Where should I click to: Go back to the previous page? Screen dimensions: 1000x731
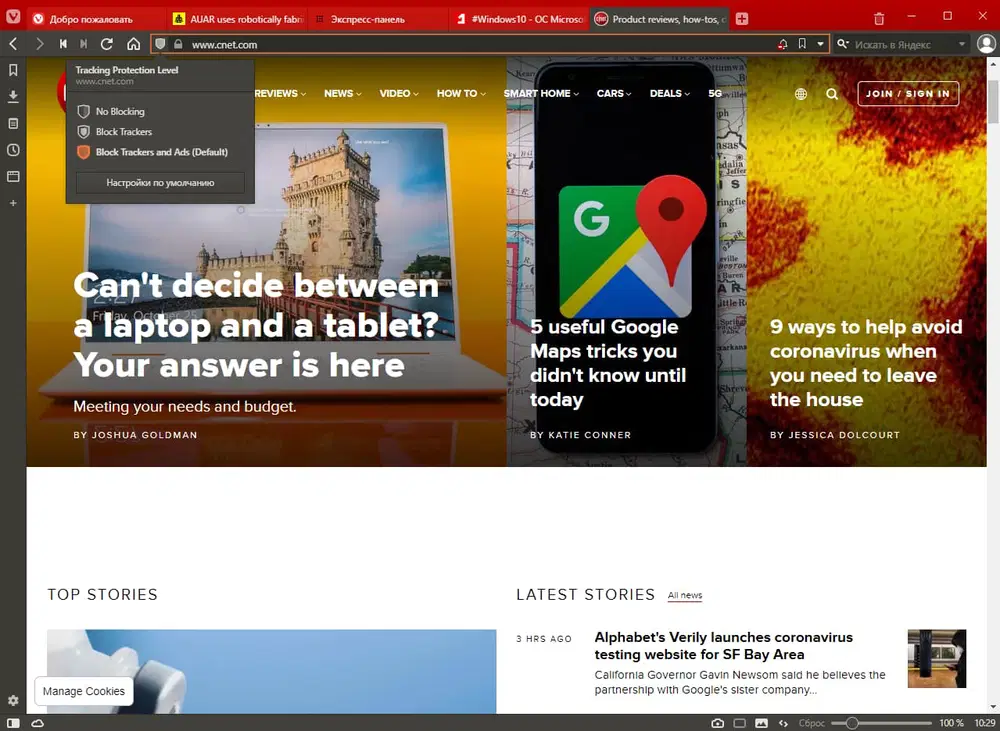13,44
